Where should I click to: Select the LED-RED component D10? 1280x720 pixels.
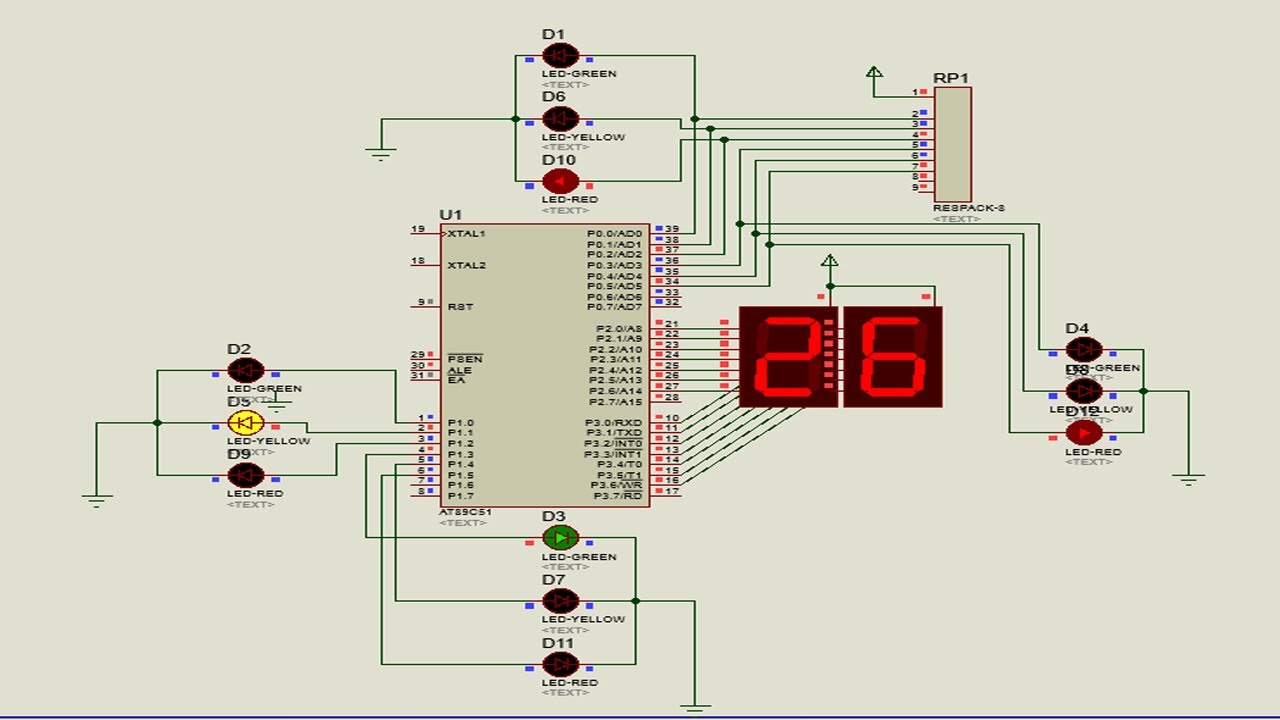pyautogui.click(x=560, y=181)
